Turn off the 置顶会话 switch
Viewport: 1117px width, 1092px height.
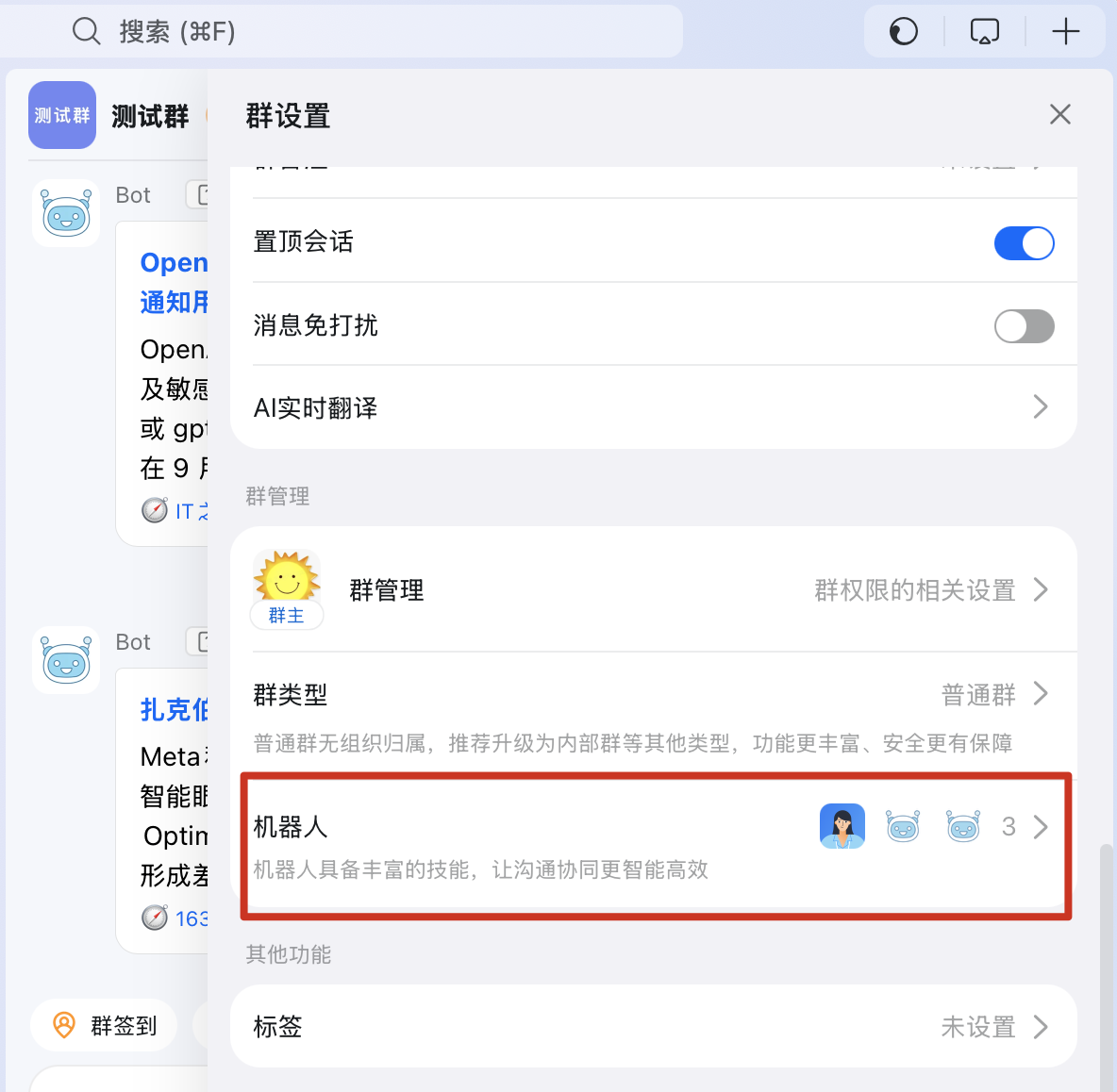pos(1024,243)
